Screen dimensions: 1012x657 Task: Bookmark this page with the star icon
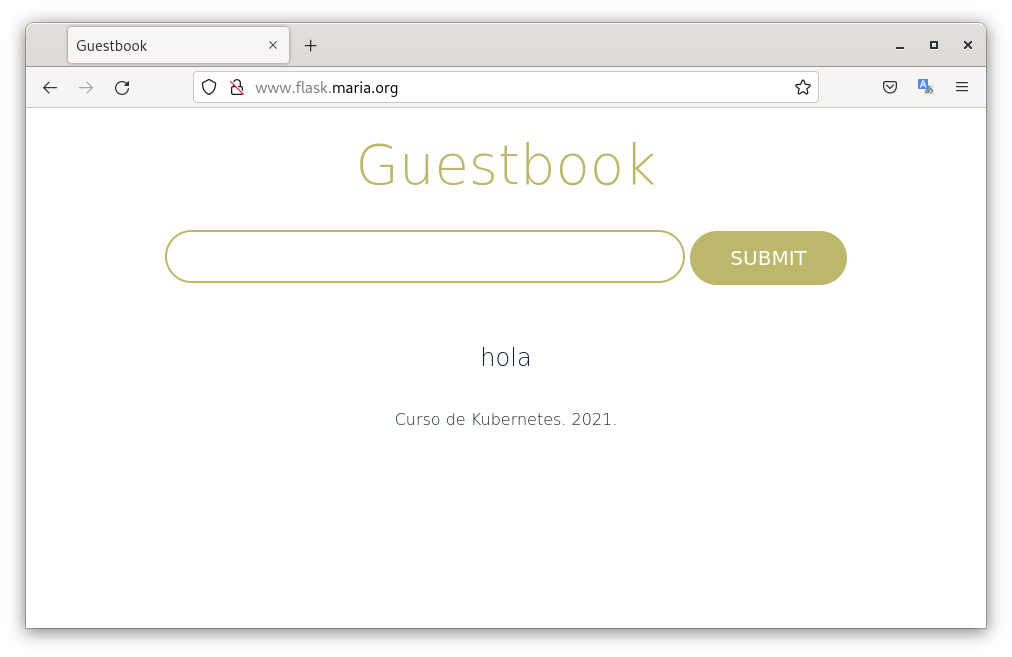point(802,88)
